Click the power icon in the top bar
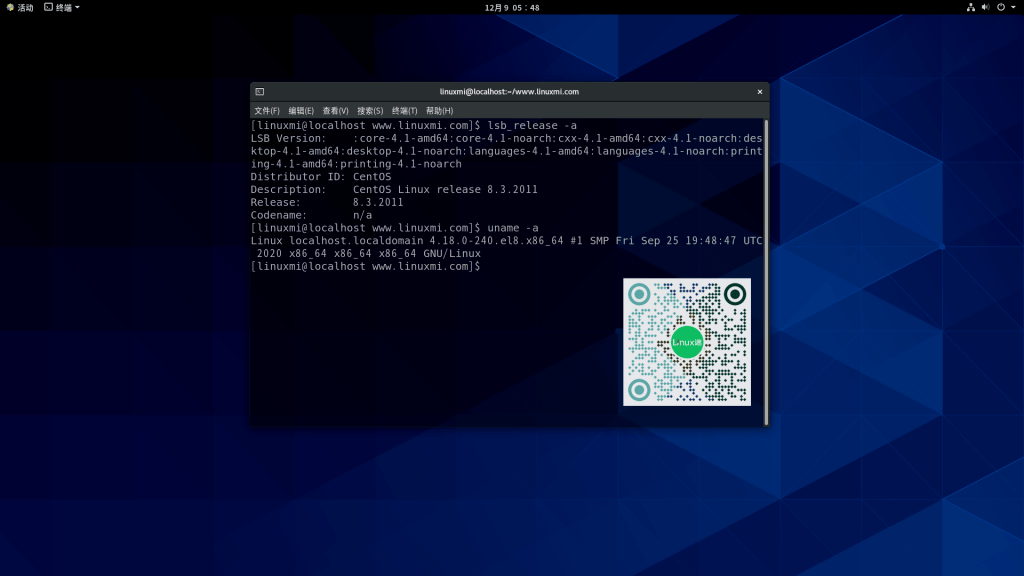This screenshot has width=1024, height=576. coord(1000,7)
